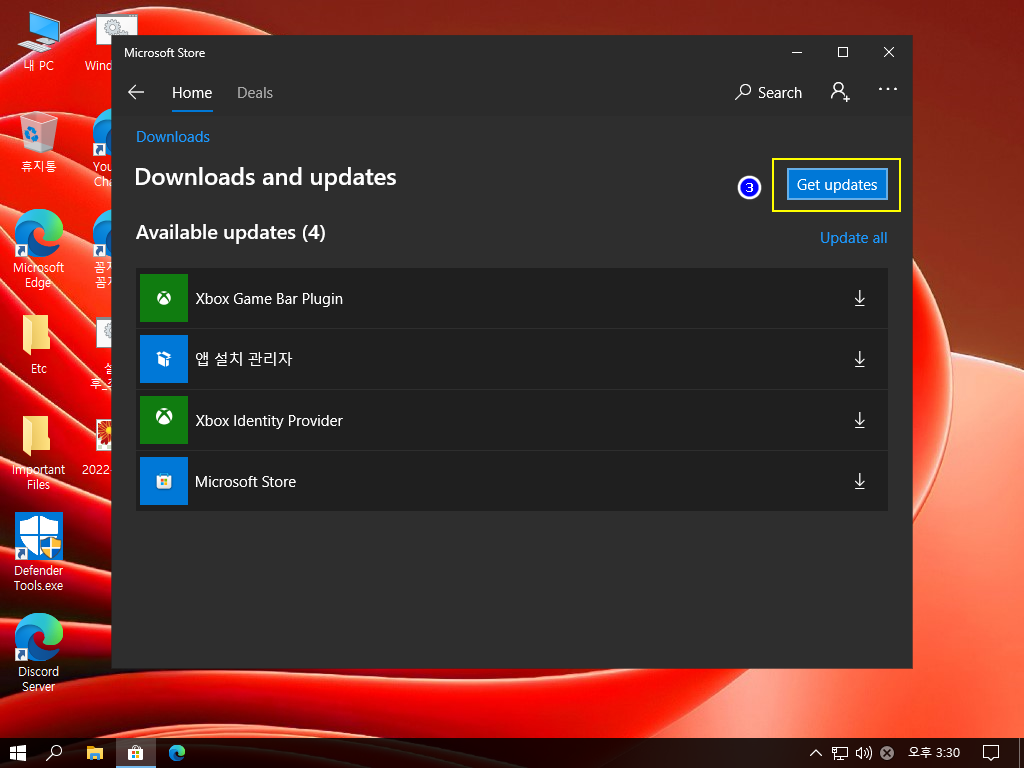This screenshot has width=1024, height=768.
Task: Click the Downloads breadcrumb link
Action: pyautogui.click(x=173, y=136)
